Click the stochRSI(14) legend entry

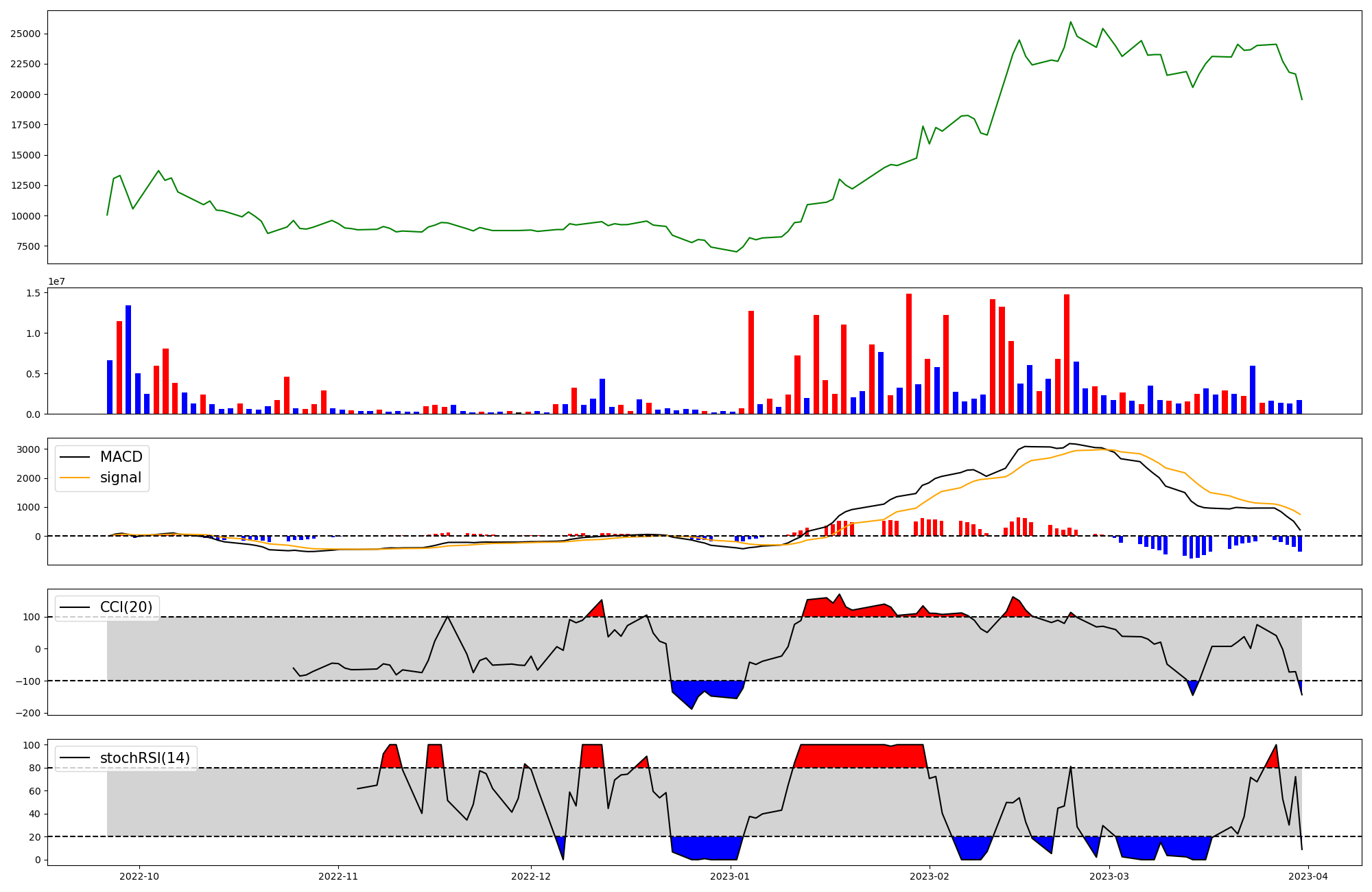point(144,758)
